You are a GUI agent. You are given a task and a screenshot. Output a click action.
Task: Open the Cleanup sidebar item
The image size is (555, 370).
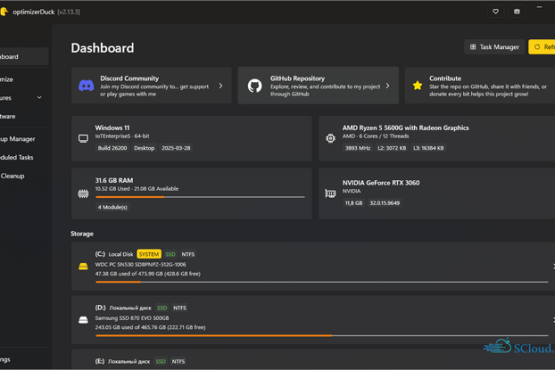click(23, 176)
